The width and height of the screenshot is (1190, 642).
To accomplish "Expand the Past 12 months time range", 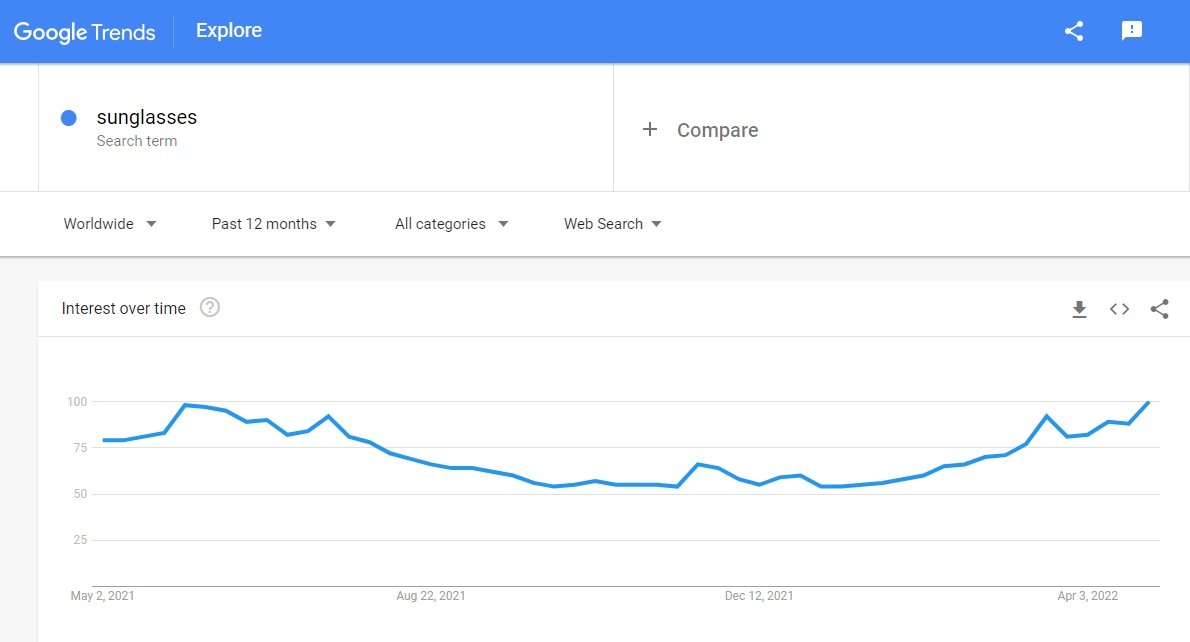I will pyautogui.click(x=273, y=224).
